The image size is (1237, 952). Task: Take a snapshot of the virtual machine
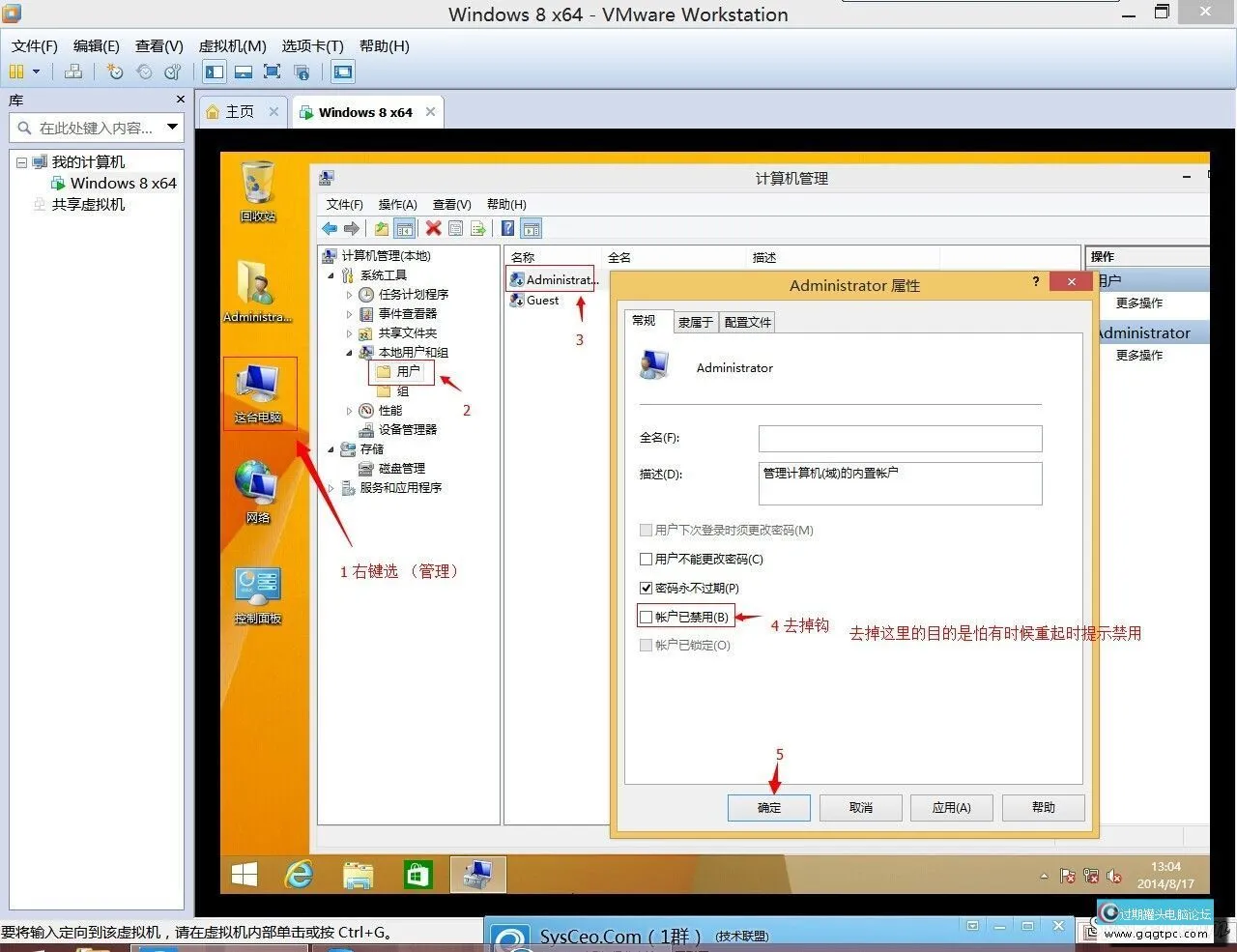(x=114, y=72)
